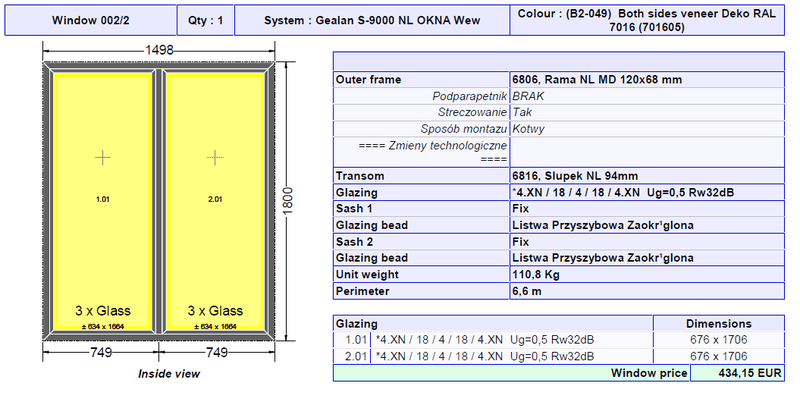
Task: Select the left yellow glass pane 1.01
Action: coord(103,200)
